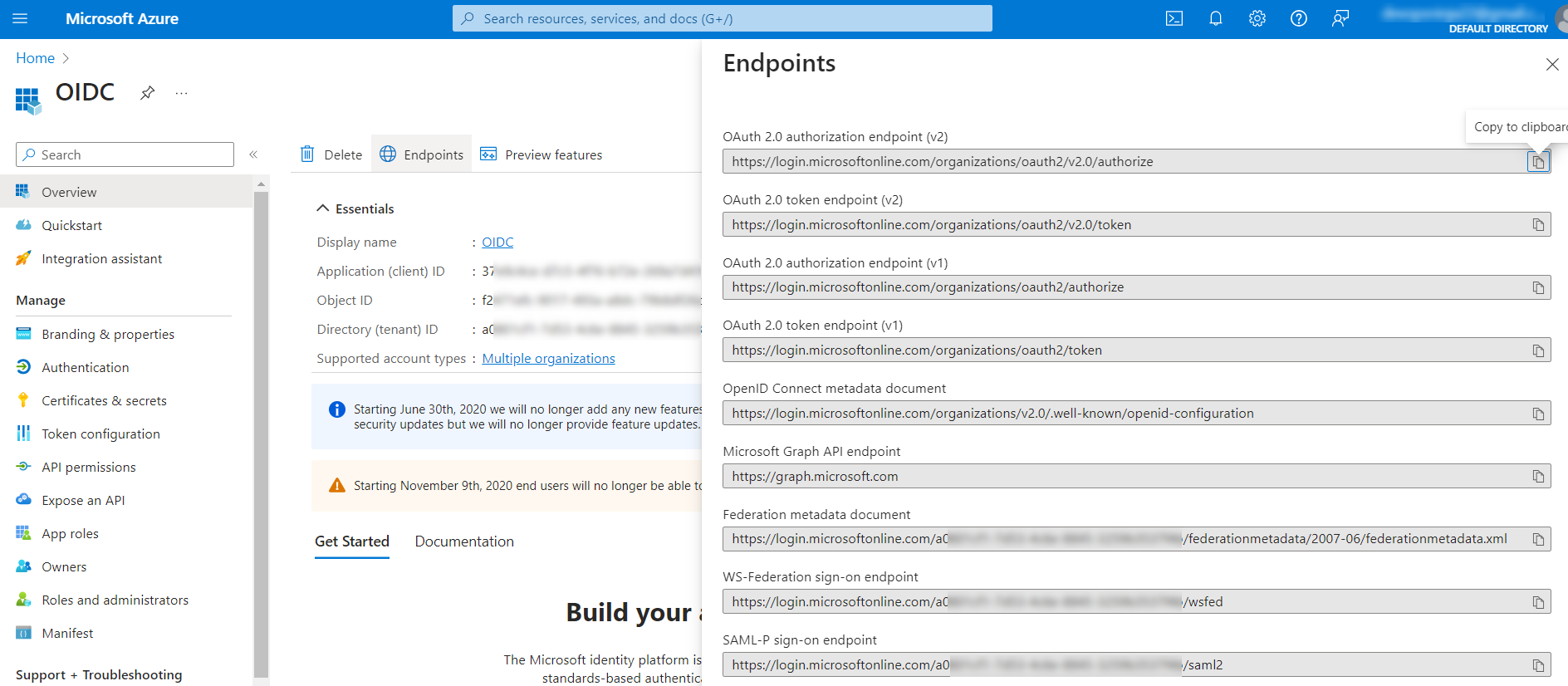Open the portal hamburger menu

(x=20, y=18)
